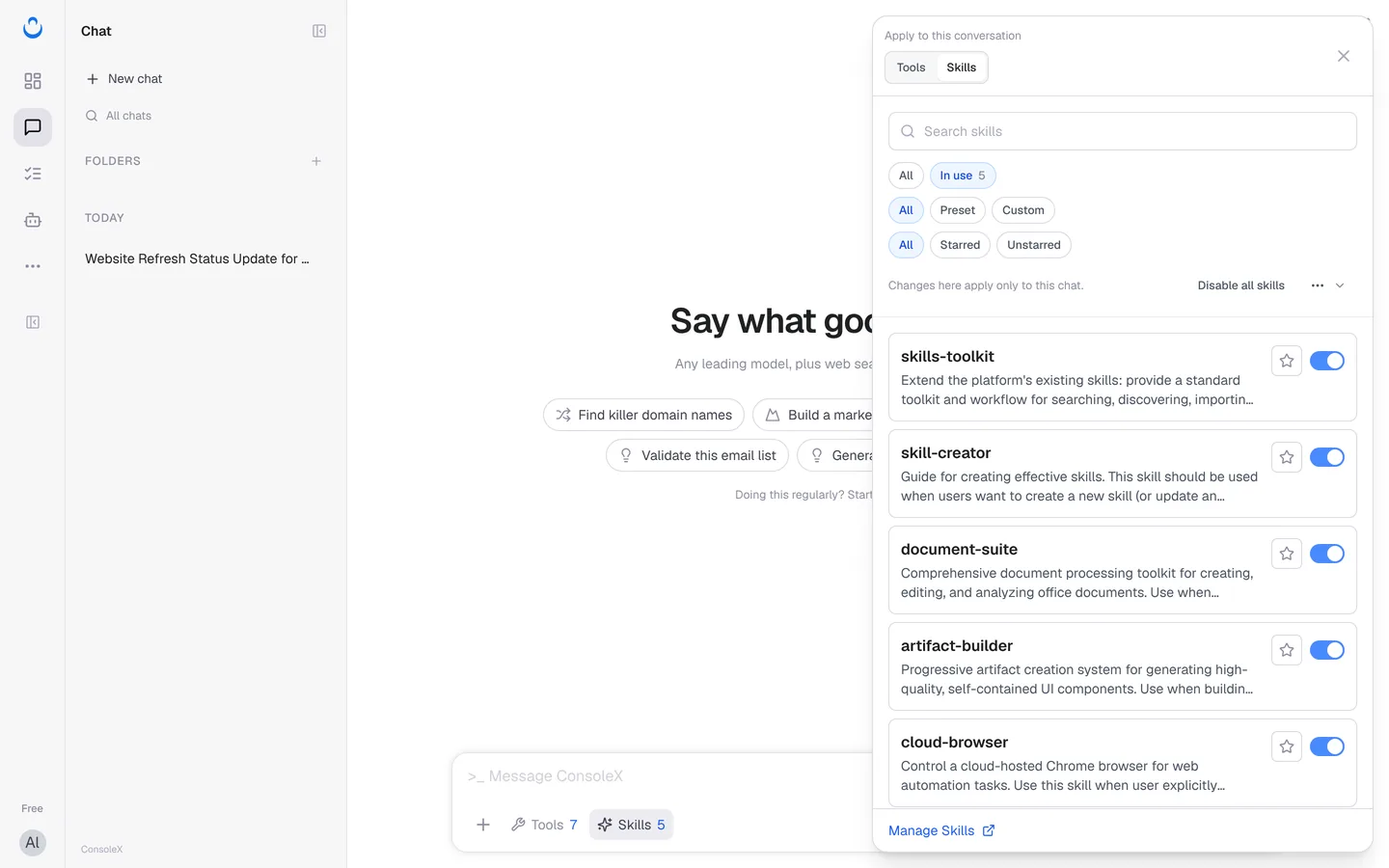This screenshot has width=1389, height=868.
Task: Disable the skills-toolkit toggle
Action: click(1327, 361)
